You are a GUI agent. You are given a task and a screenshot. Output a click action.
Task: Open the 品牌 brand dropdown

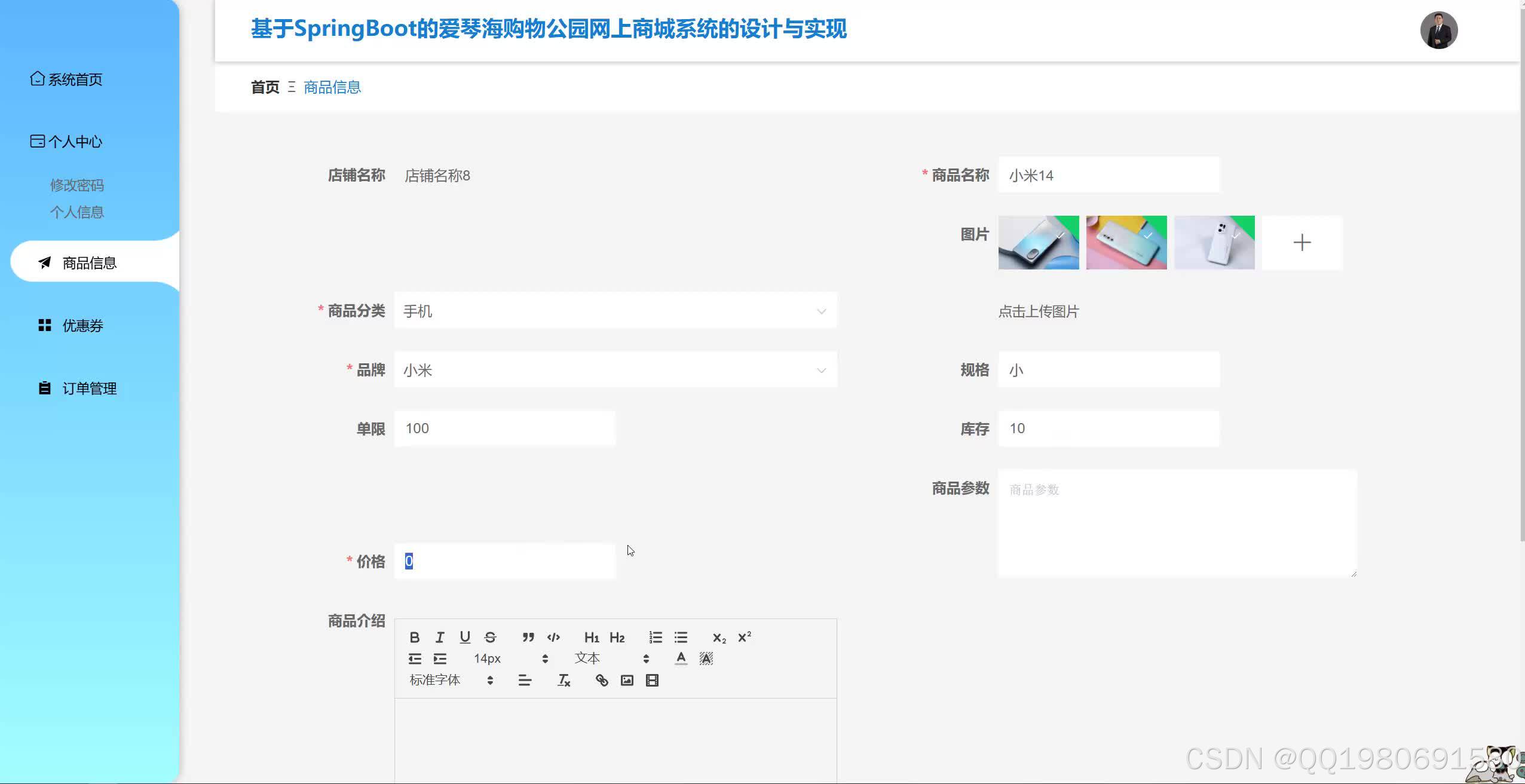click(615, 369)
